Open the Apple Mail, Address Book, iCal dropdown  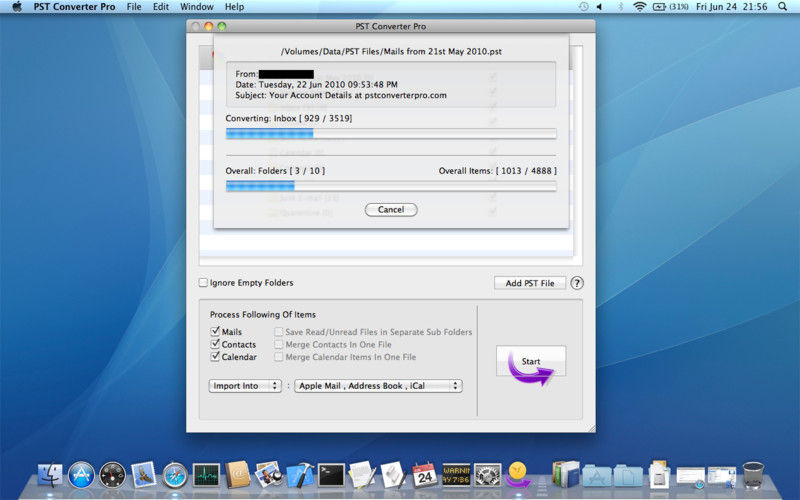(x=378, y=386)
